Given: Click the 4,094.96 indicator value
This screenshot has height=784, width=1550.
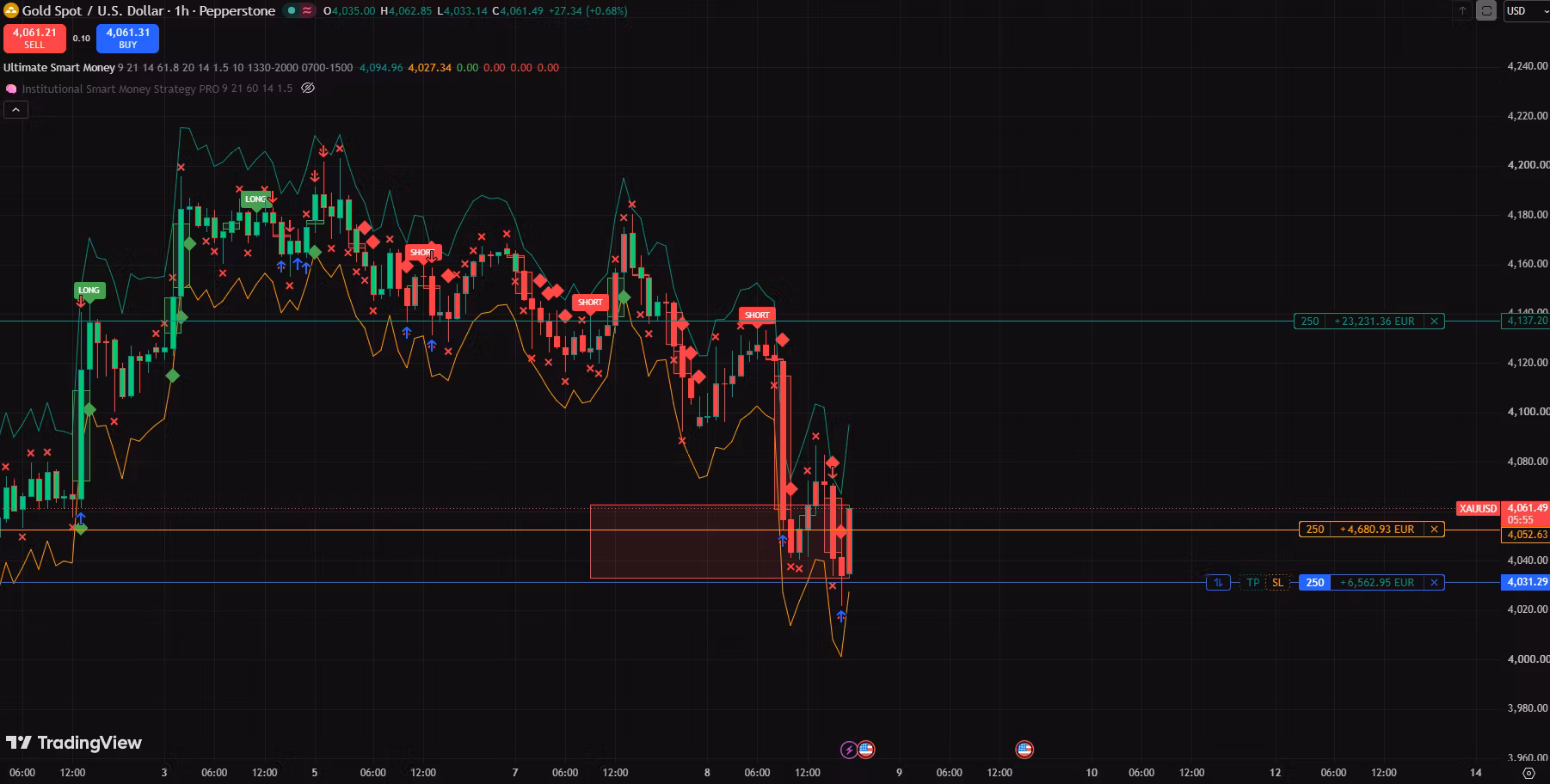Looking at the screenshot, I should pyautogui.click(x=381, y=67).
